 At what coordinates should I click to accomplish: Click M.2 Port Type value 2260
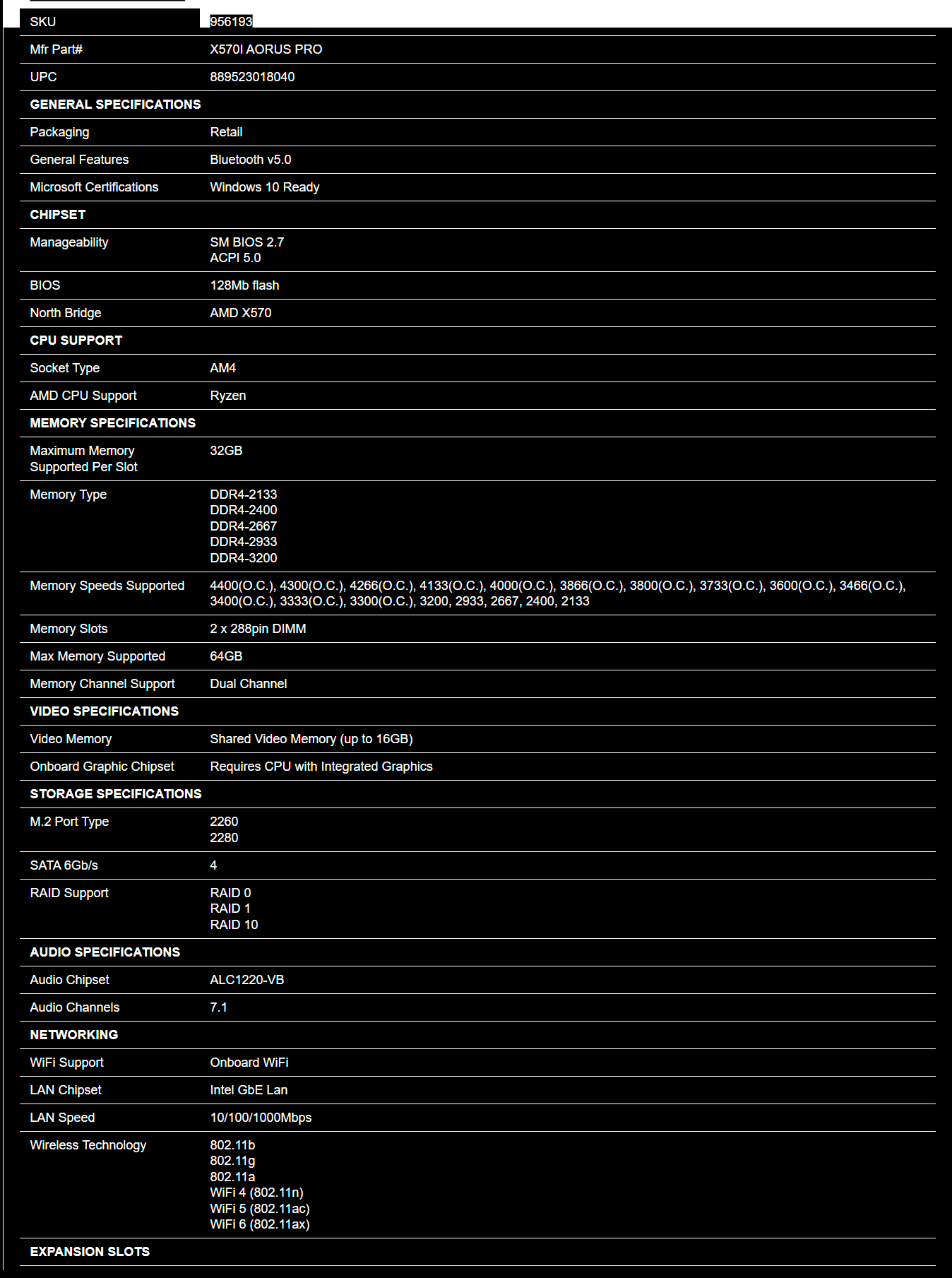coord(224,822)
